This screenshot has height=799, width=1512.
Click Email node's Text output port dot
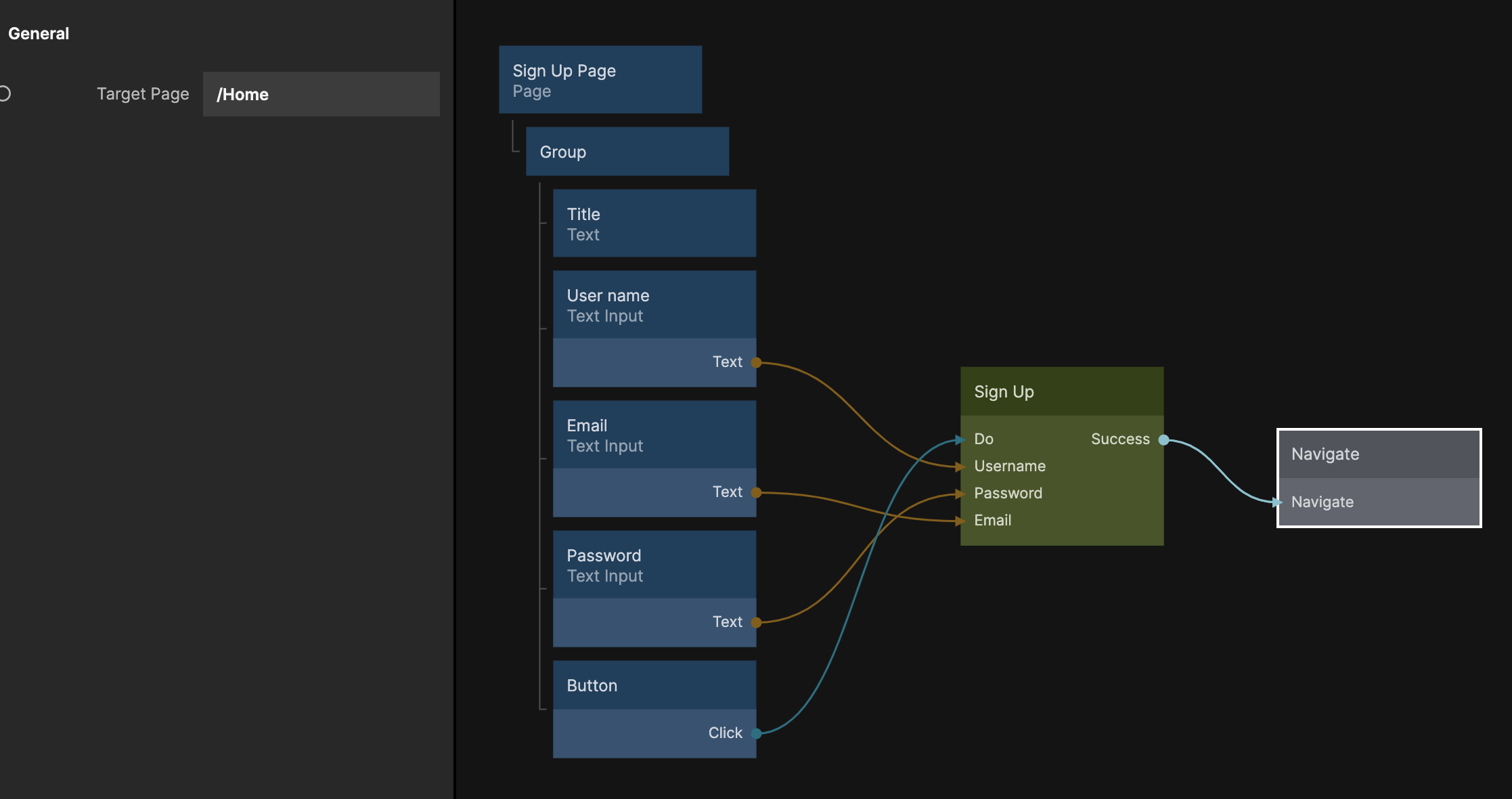coord(757,492)
